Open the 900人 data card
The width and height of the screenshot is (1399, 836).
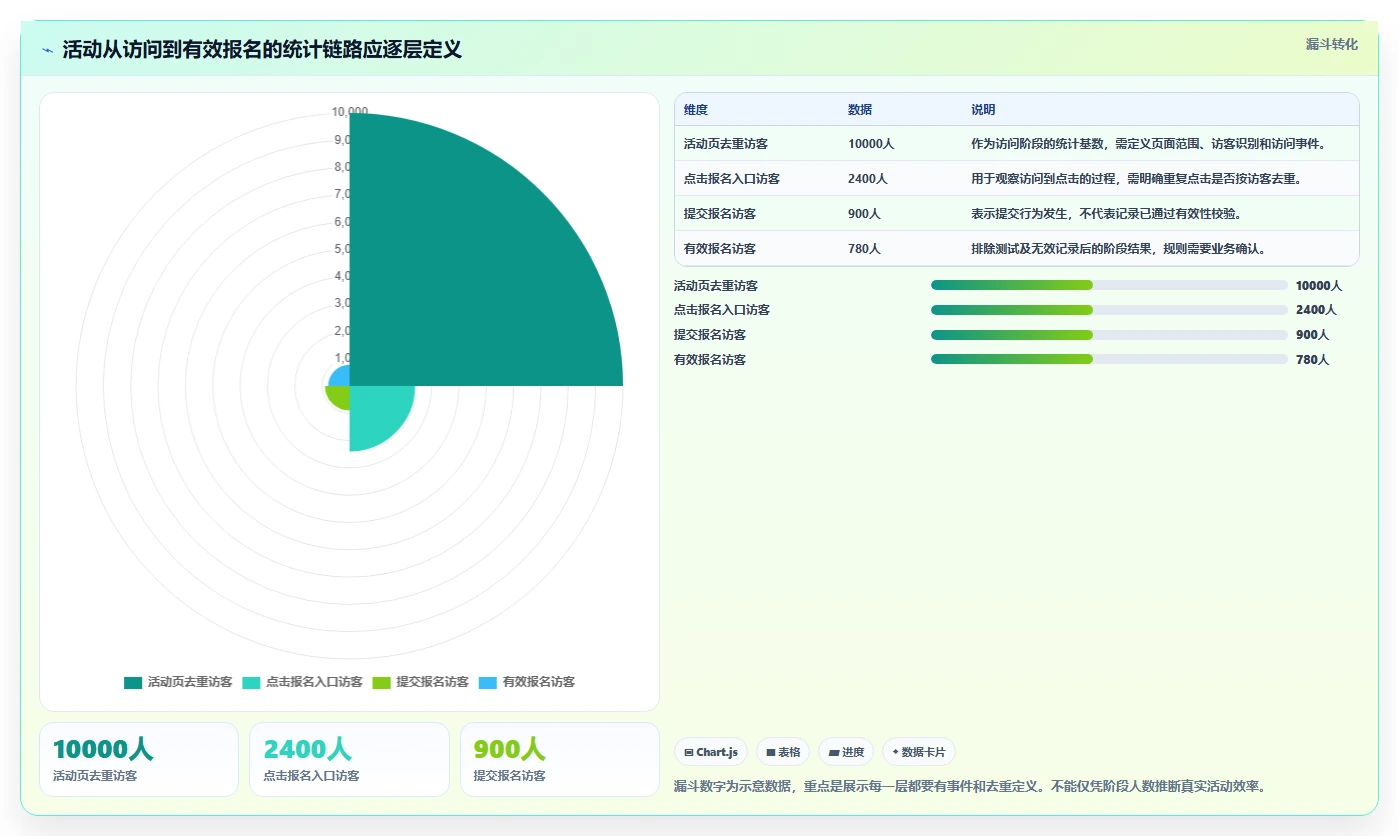[x=560, y=760]
